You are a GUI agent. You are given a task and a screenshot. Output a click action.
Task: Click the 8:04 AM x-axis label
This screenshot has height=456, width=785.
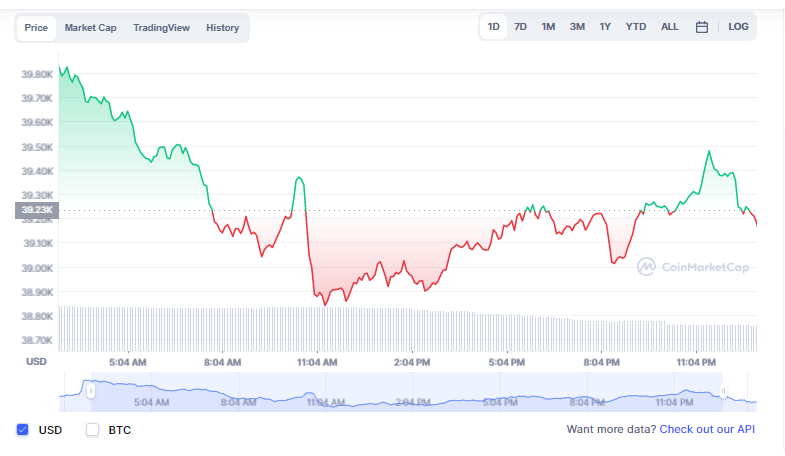tap(222, 362)
